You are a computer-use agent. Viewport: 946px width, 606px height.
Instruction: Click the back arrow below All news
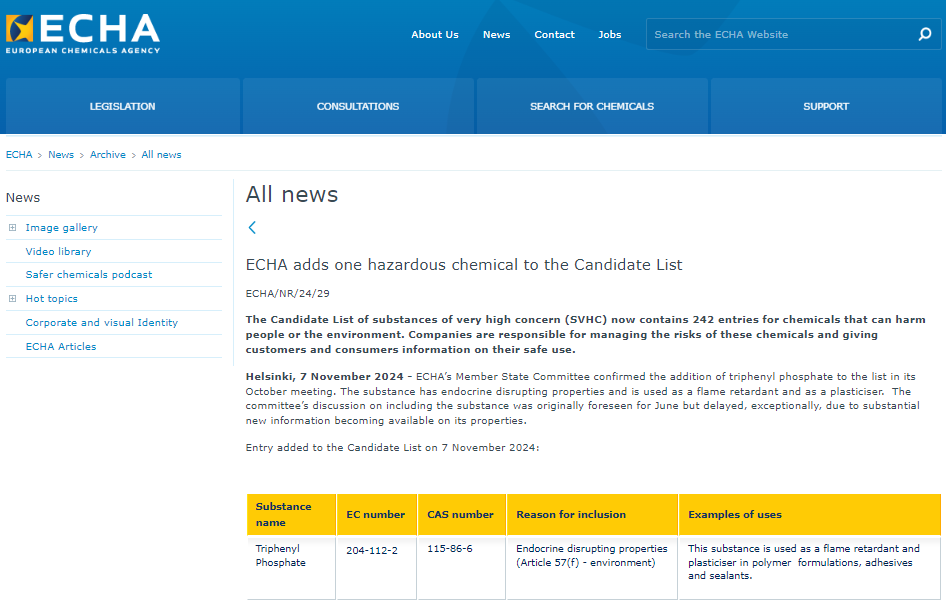(x=252, y=228)
